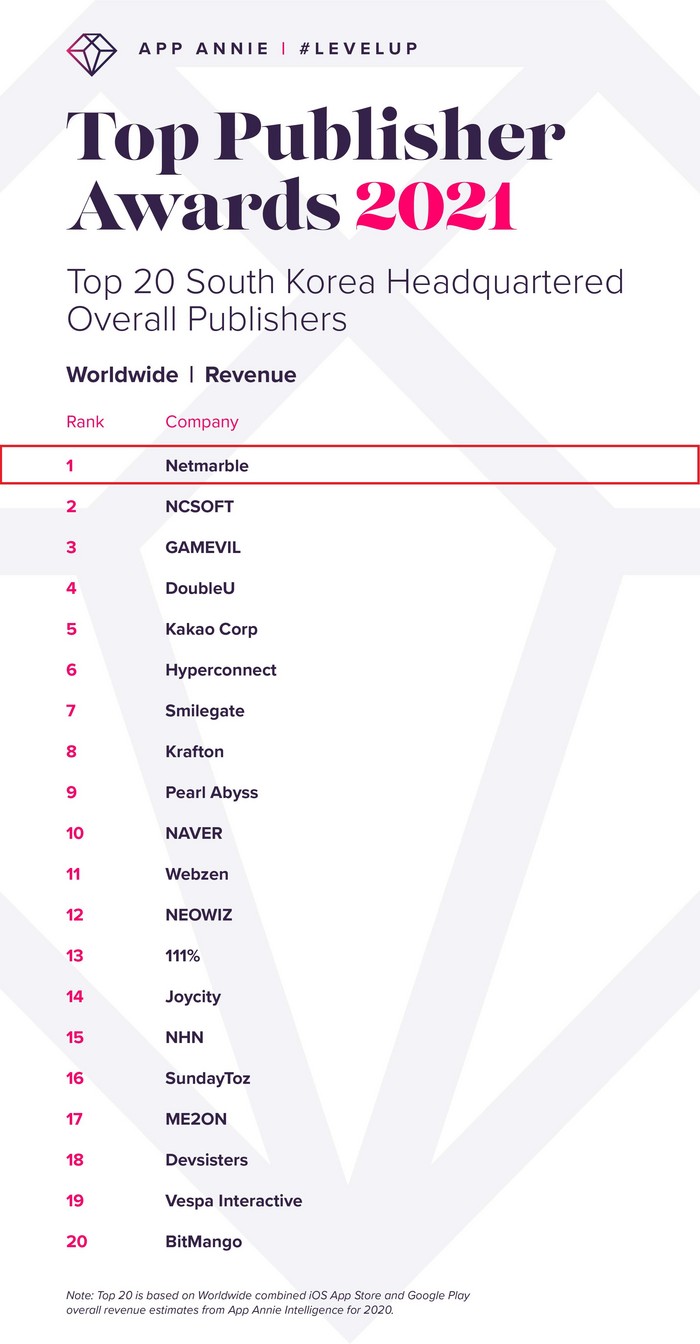Click the NCSOFT company name
This screenshot has height=1344, width=700.
pyautogui.click(x=199, y=506)
